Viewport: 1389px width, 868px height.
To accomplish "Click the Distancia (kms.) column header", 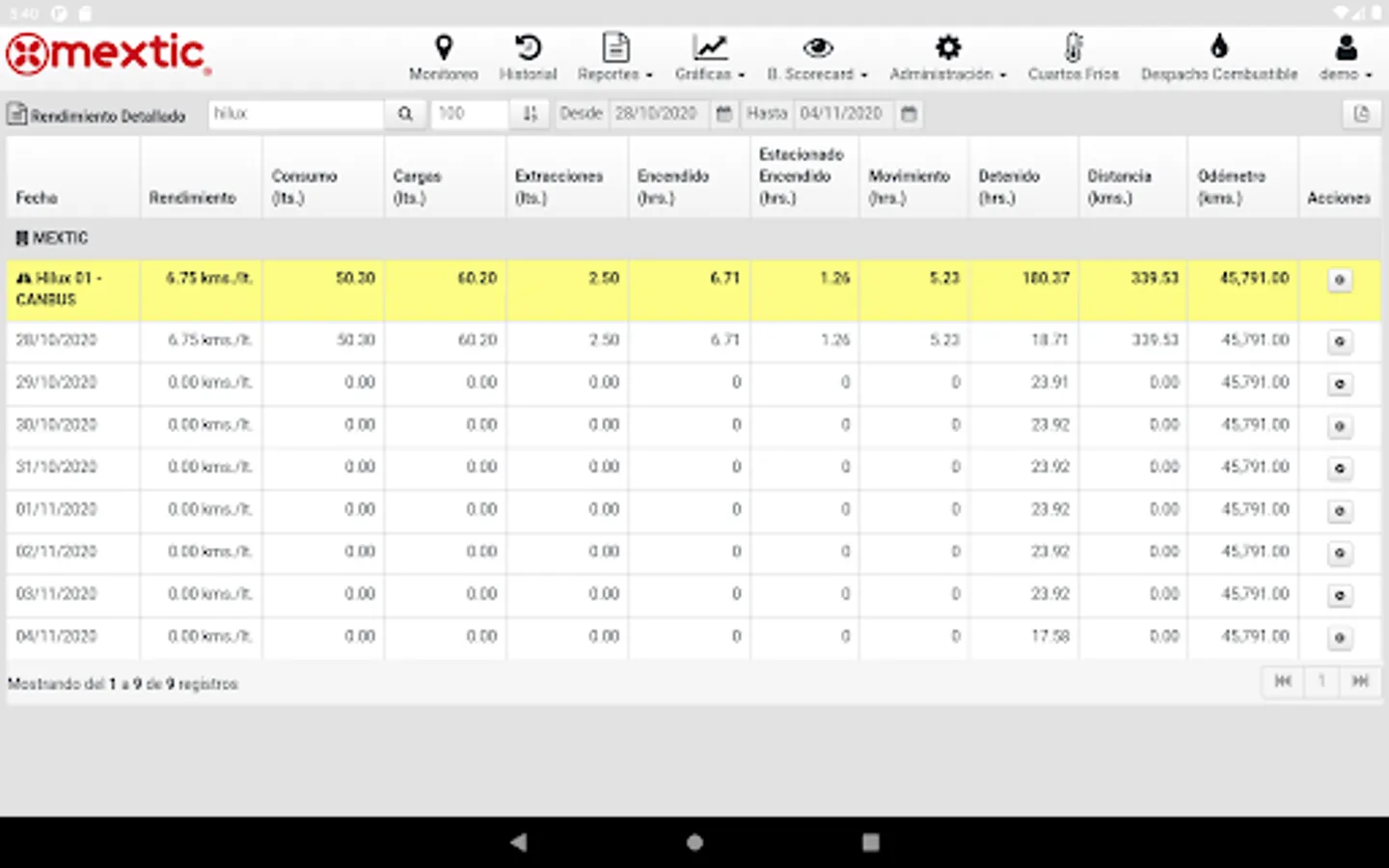I will [1133, 176].
